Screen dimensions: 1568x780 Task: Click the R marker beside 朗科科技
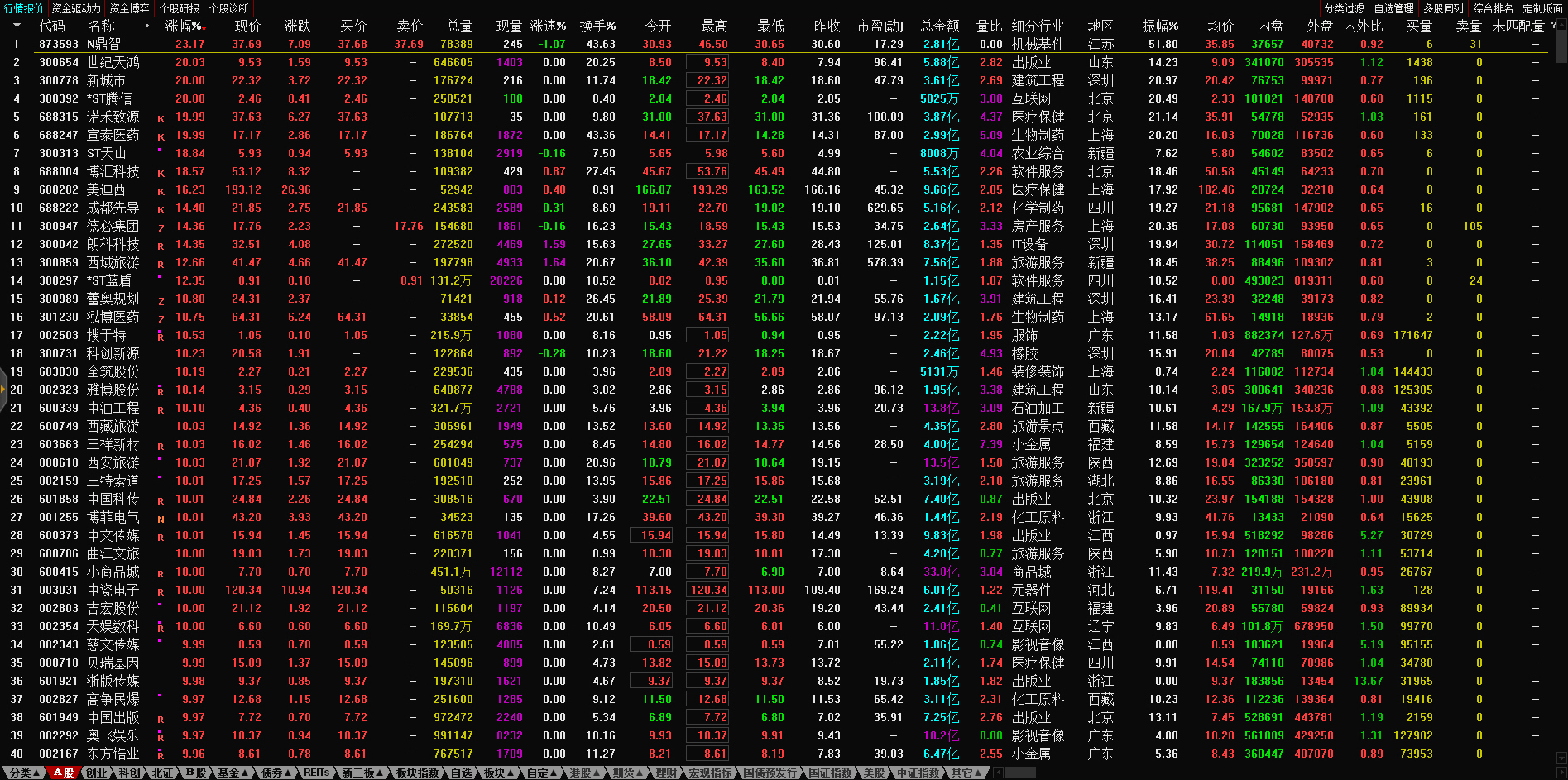coord(161,246)
